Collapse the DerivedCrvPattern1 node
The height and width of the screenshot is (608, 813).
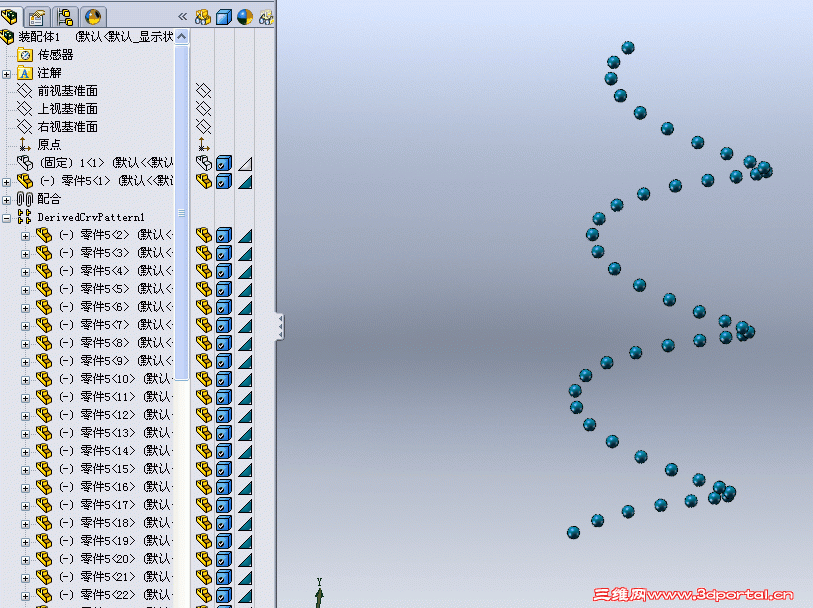pyautogui.click(x=7, y=218)
